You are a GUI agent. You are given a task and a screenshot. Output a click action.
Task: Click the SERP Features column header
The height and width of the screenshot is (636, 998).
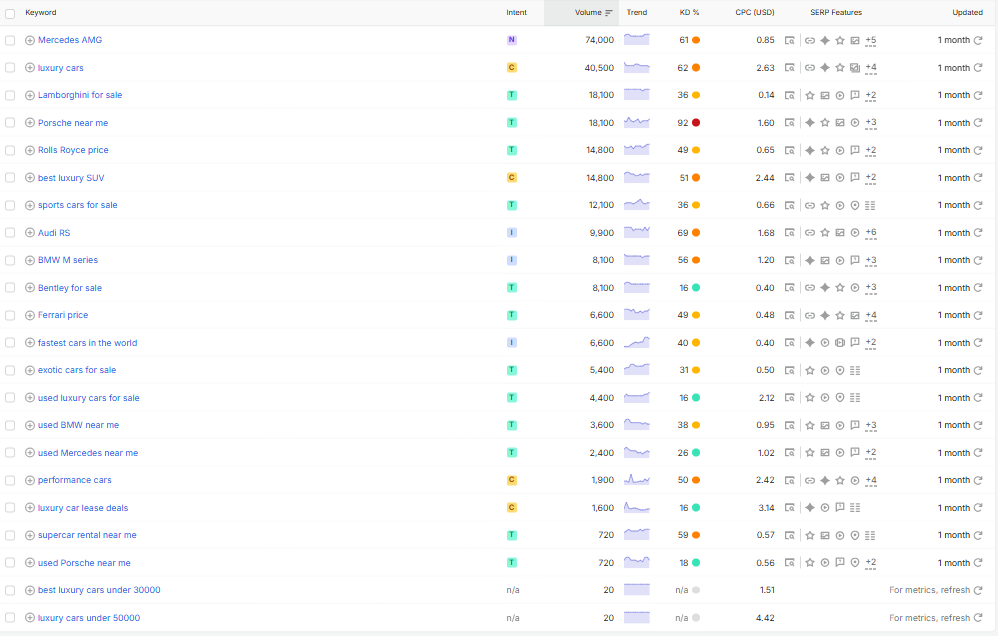(836, 13)
